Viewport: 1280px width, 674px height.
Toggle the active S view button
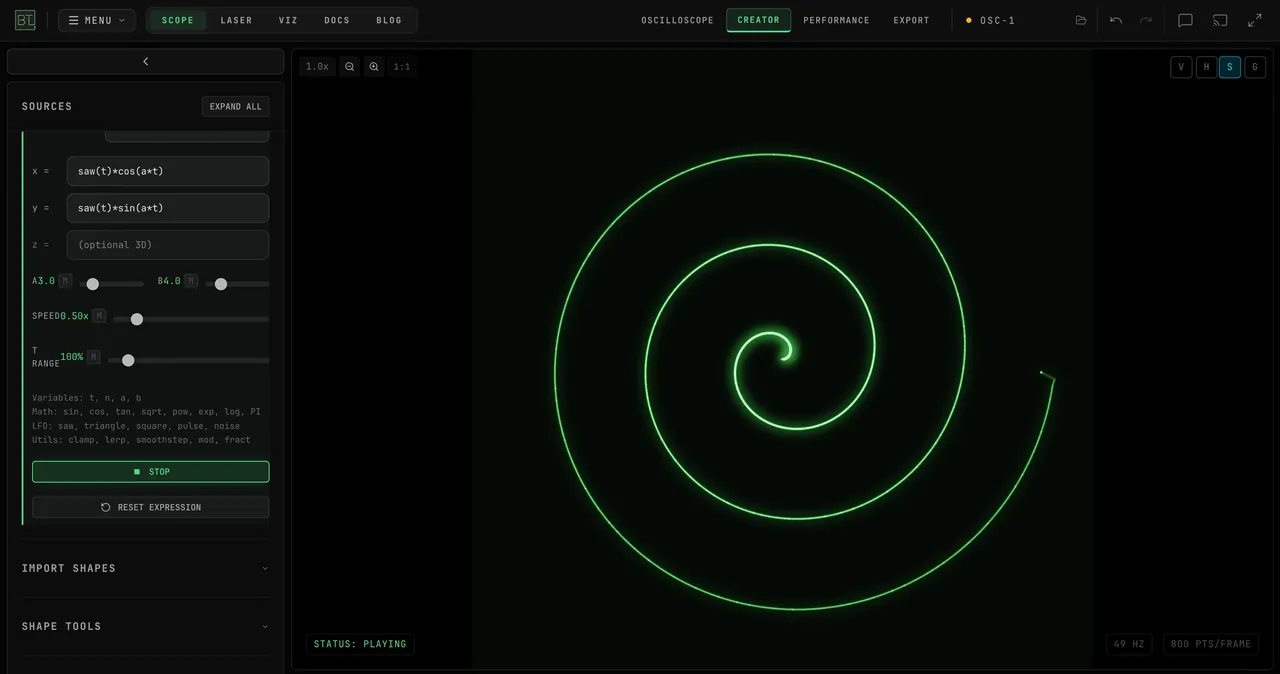pos(1230,67)
